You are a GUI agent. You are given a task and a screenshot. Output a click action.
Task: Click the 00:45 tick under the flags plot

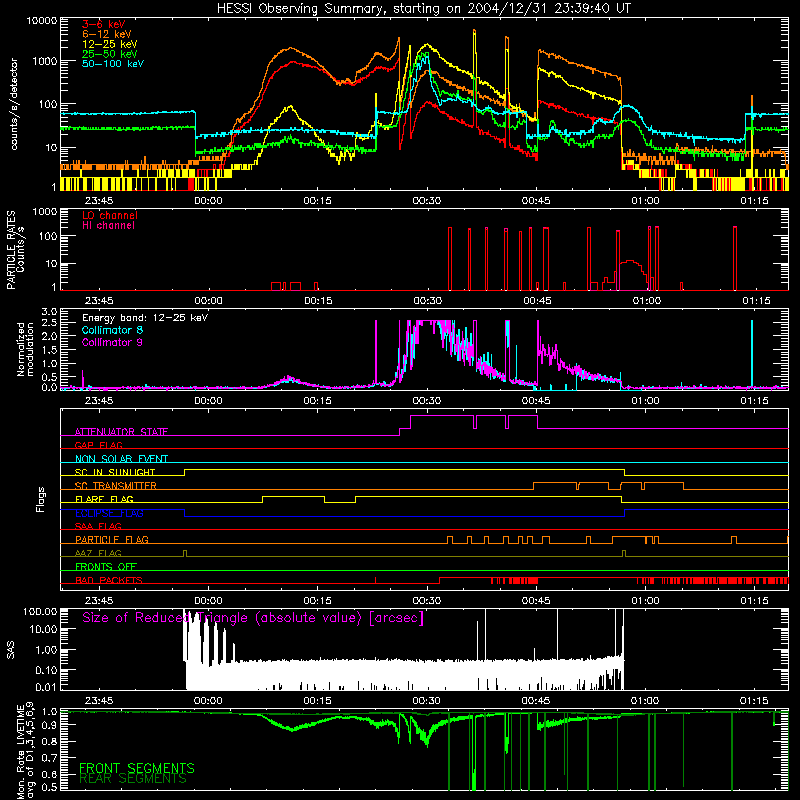click(536, 601)
